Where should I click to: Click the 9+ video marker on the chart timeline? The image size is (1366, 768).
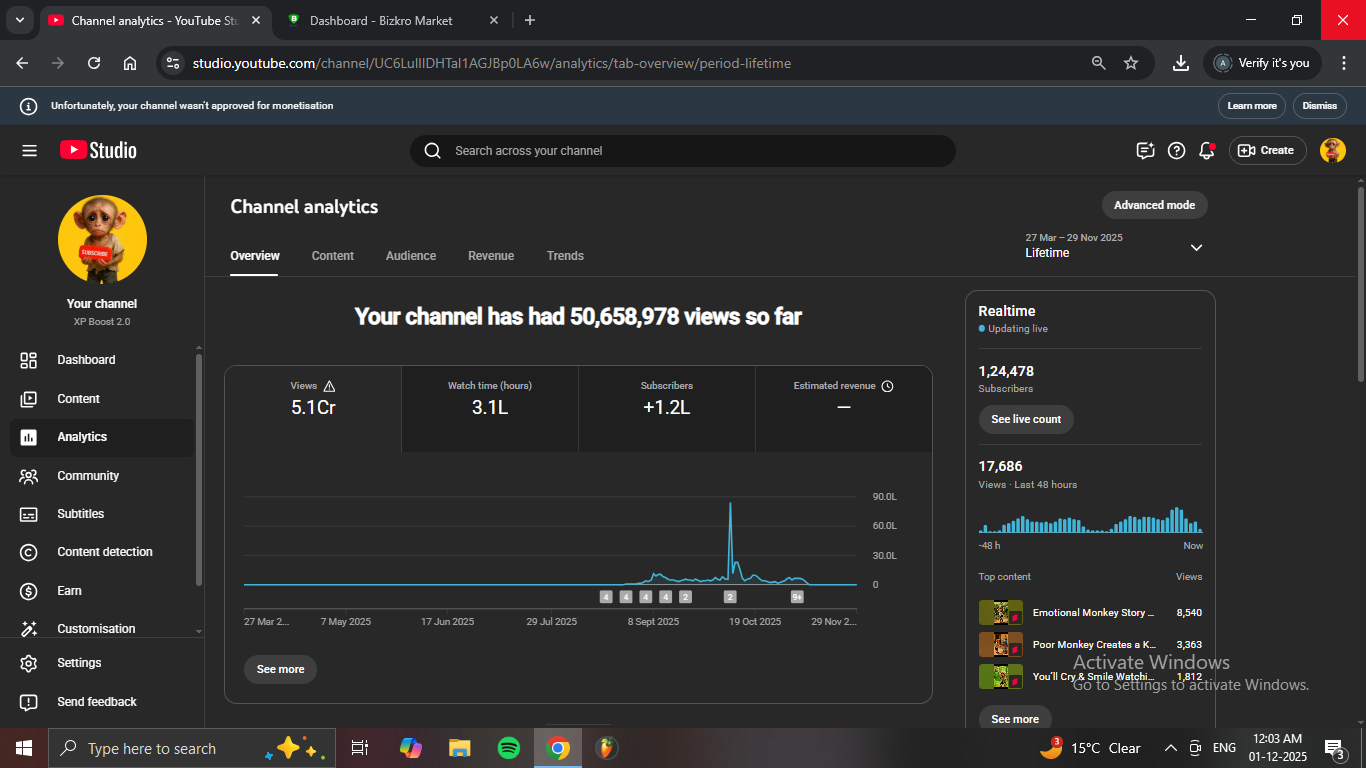(x=797, y=597)
